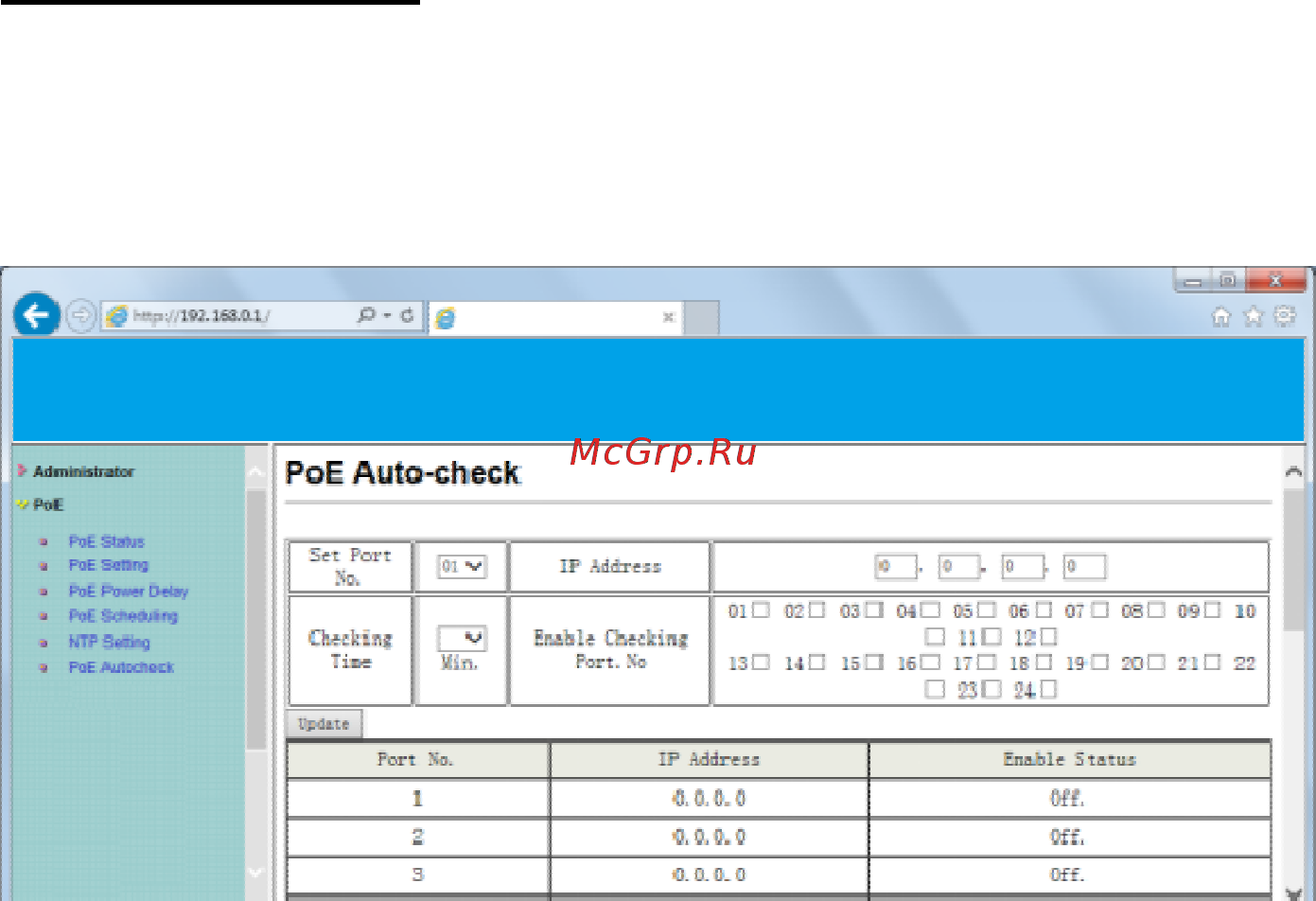1316x901 pixels.
Task: Open the PoE Autocheck page
Action: [x=121, y=667]
